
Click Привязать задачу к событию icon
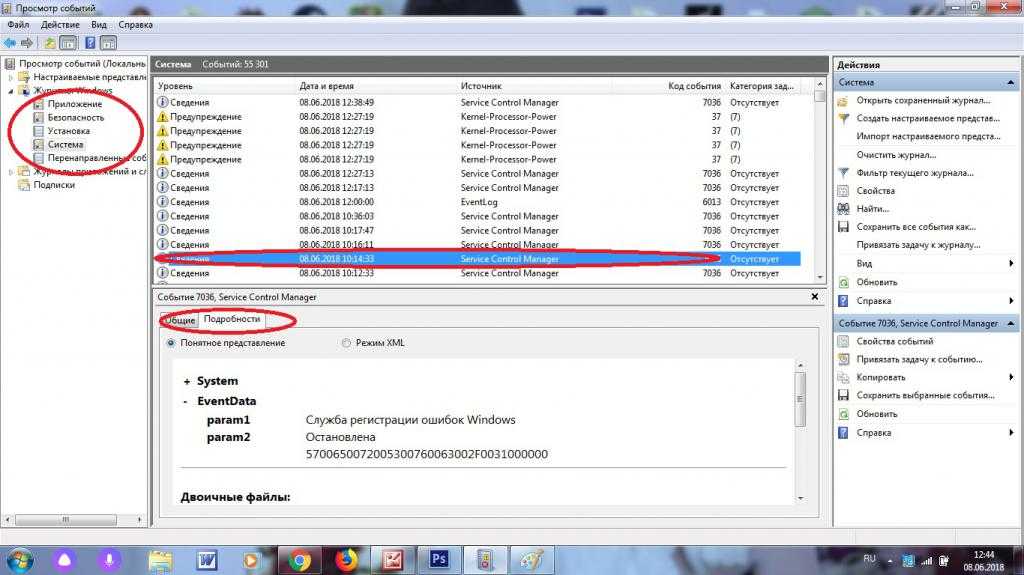coord(844,359)
